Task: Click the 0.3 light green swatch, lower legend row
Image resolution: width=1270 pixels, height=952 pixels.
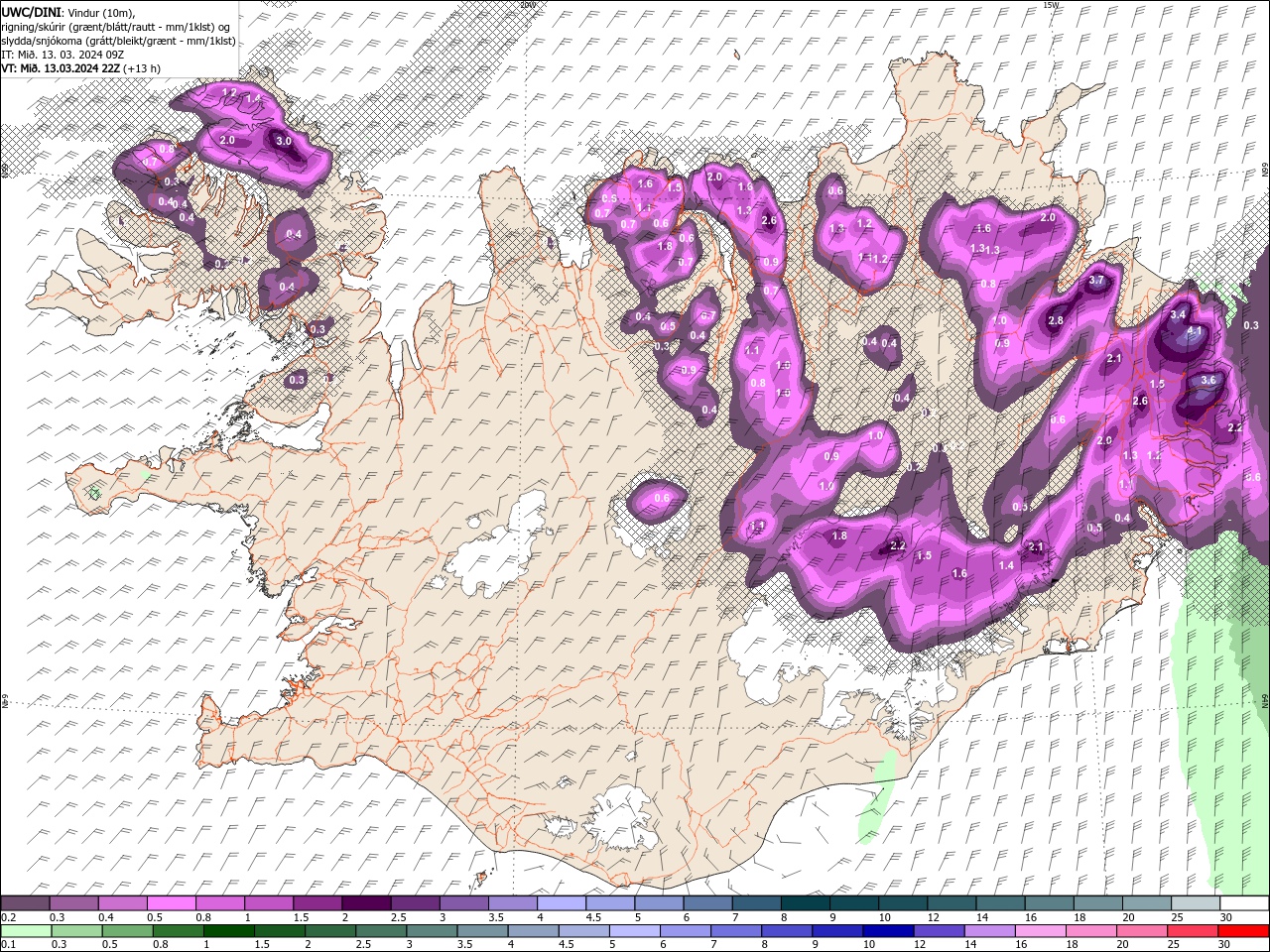Action: (x=76, y=931)
